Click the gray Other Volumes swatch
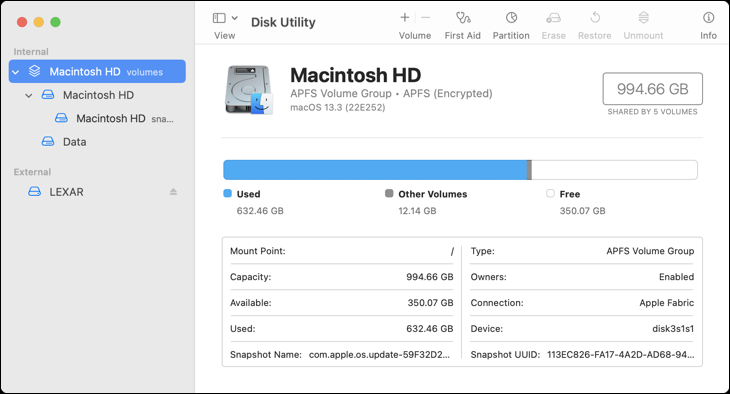 point(389,193)
